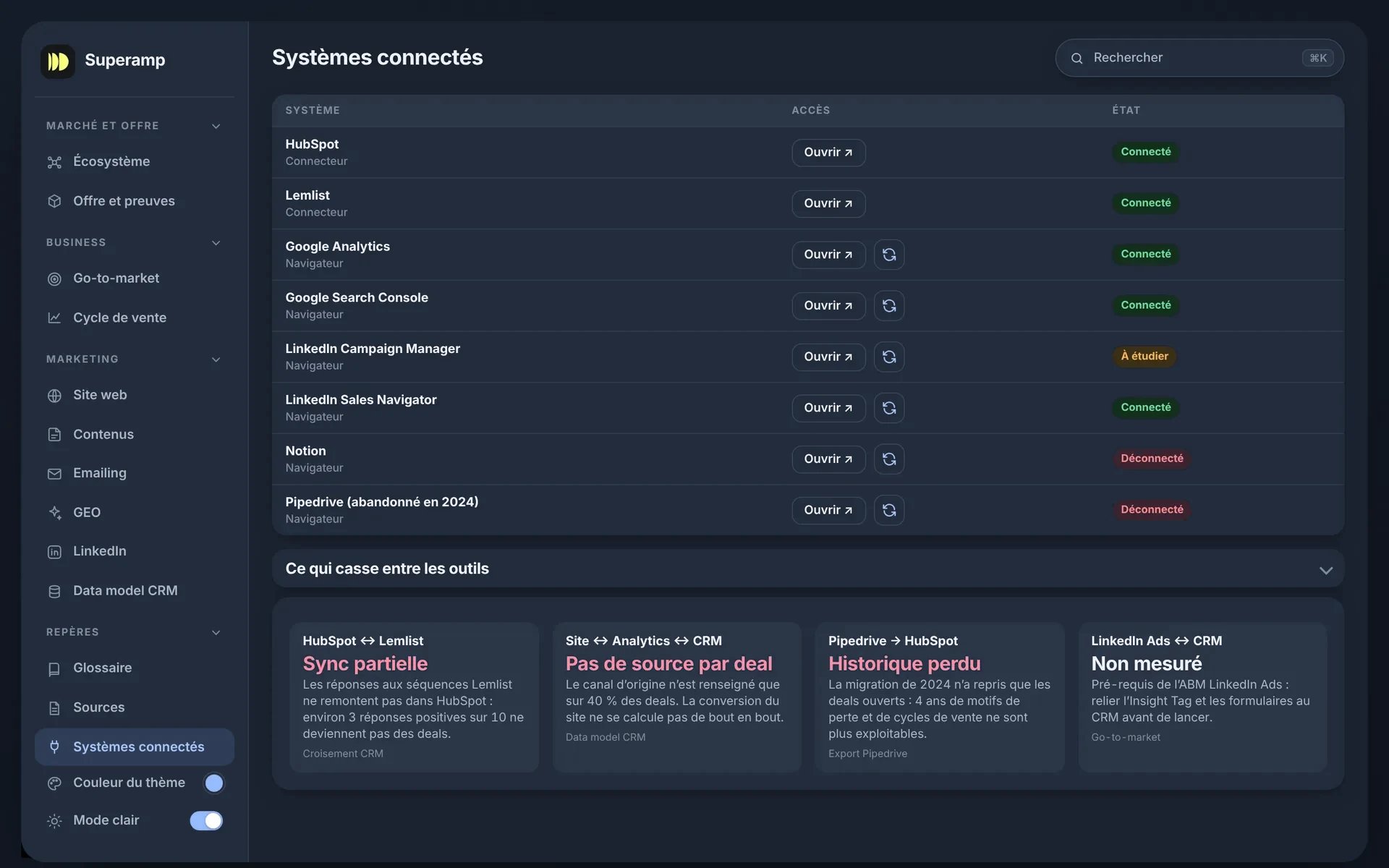Click the Export Pipedrive source link

tap(867, 754)
